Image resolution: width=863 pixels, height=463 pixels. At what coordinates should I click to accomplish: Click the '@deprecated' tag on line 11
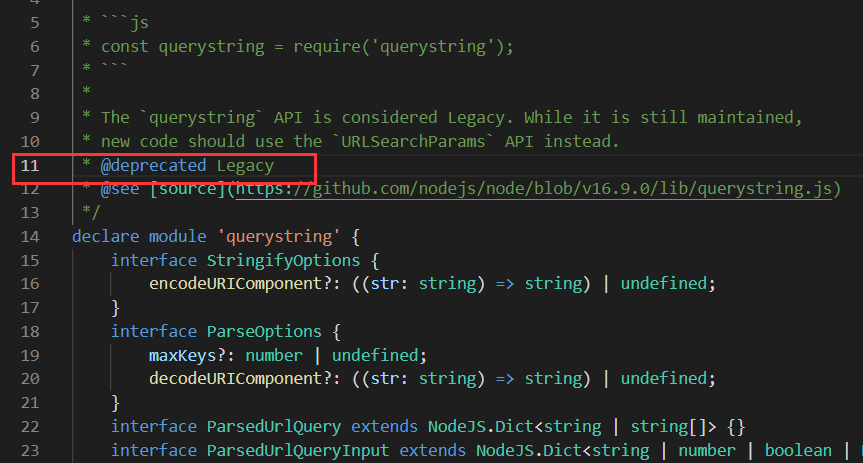click(153, 165)
